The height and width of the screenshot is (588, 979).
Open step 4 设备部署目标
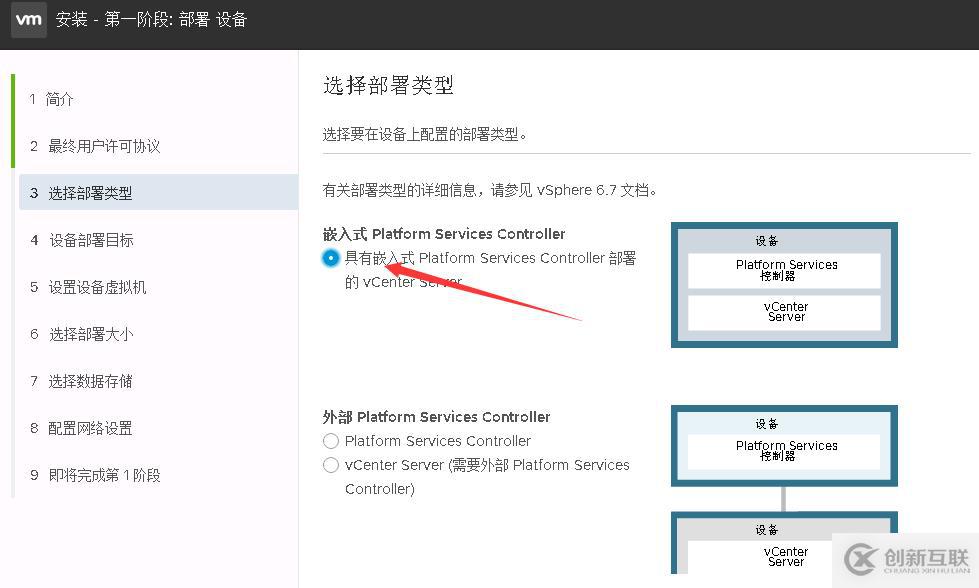pyautogui.click(x=90, y=240)
